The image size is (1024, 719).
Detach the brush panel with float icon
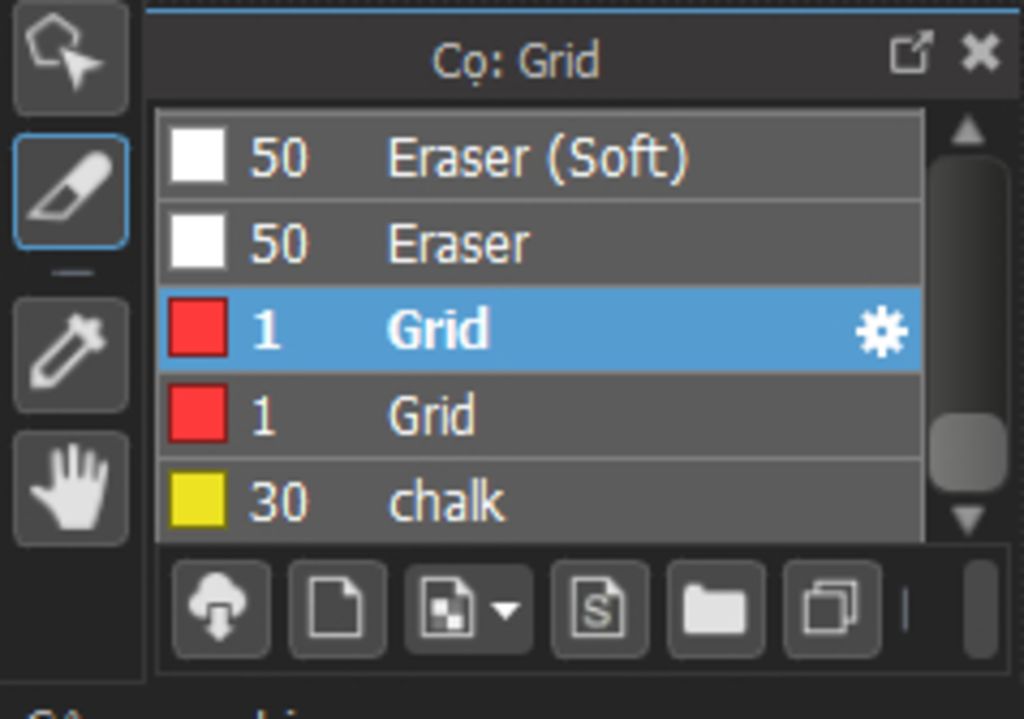tap(910, 53)
